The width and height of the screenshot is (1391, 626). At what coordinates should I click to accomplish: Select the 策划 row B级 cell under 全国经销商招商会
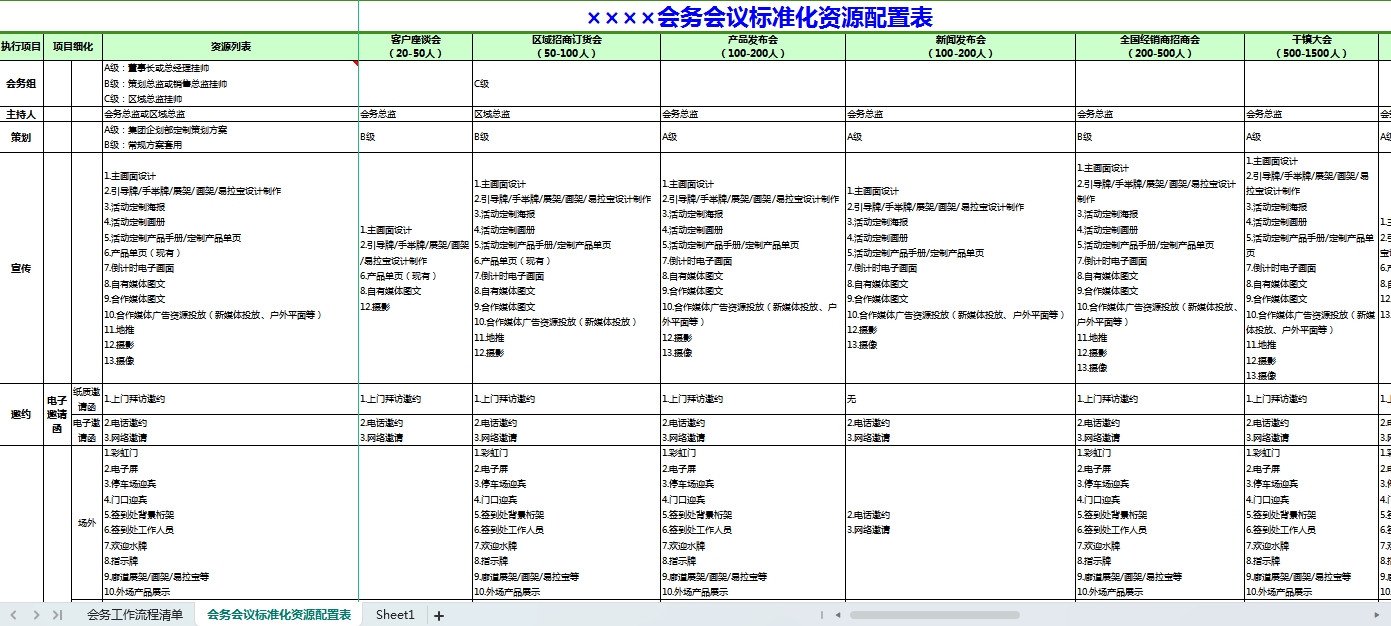tap(1160, 137)
